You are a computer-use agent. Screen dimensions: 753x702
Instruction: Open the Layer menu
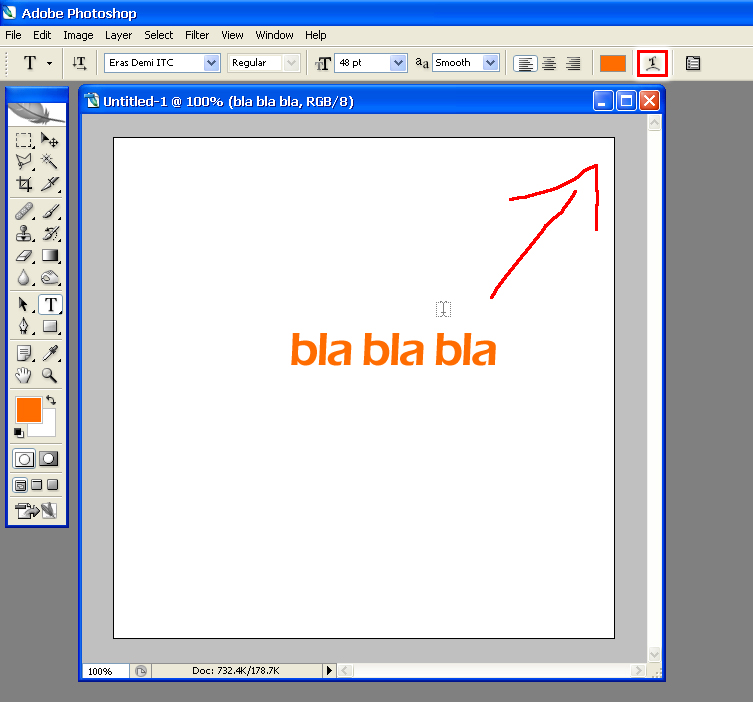pos(118,35)
